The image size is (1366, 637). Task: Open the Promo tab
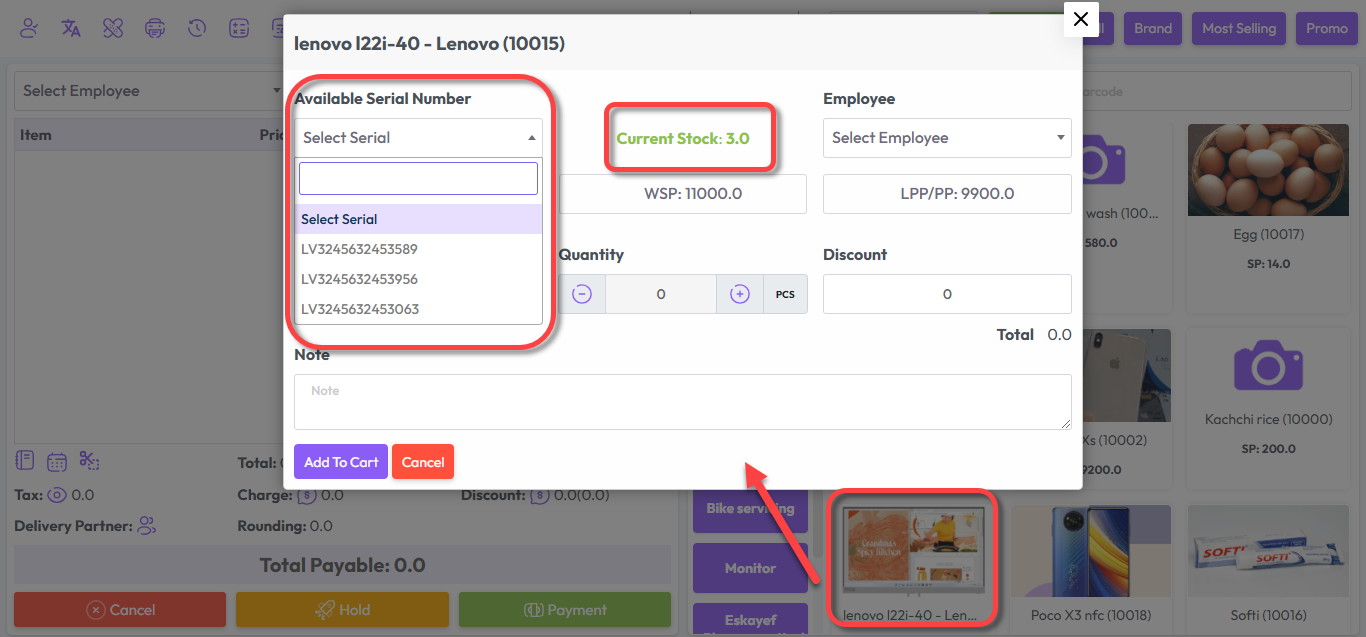[1326, 28]
